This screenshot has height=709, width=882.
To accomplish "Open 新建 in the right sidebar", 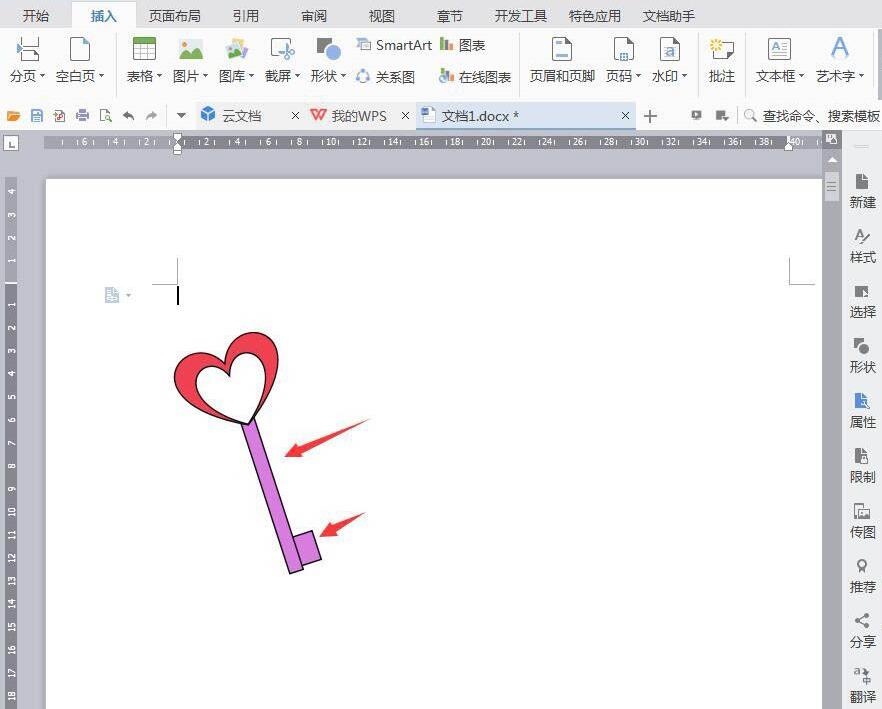I will point(862,191).
